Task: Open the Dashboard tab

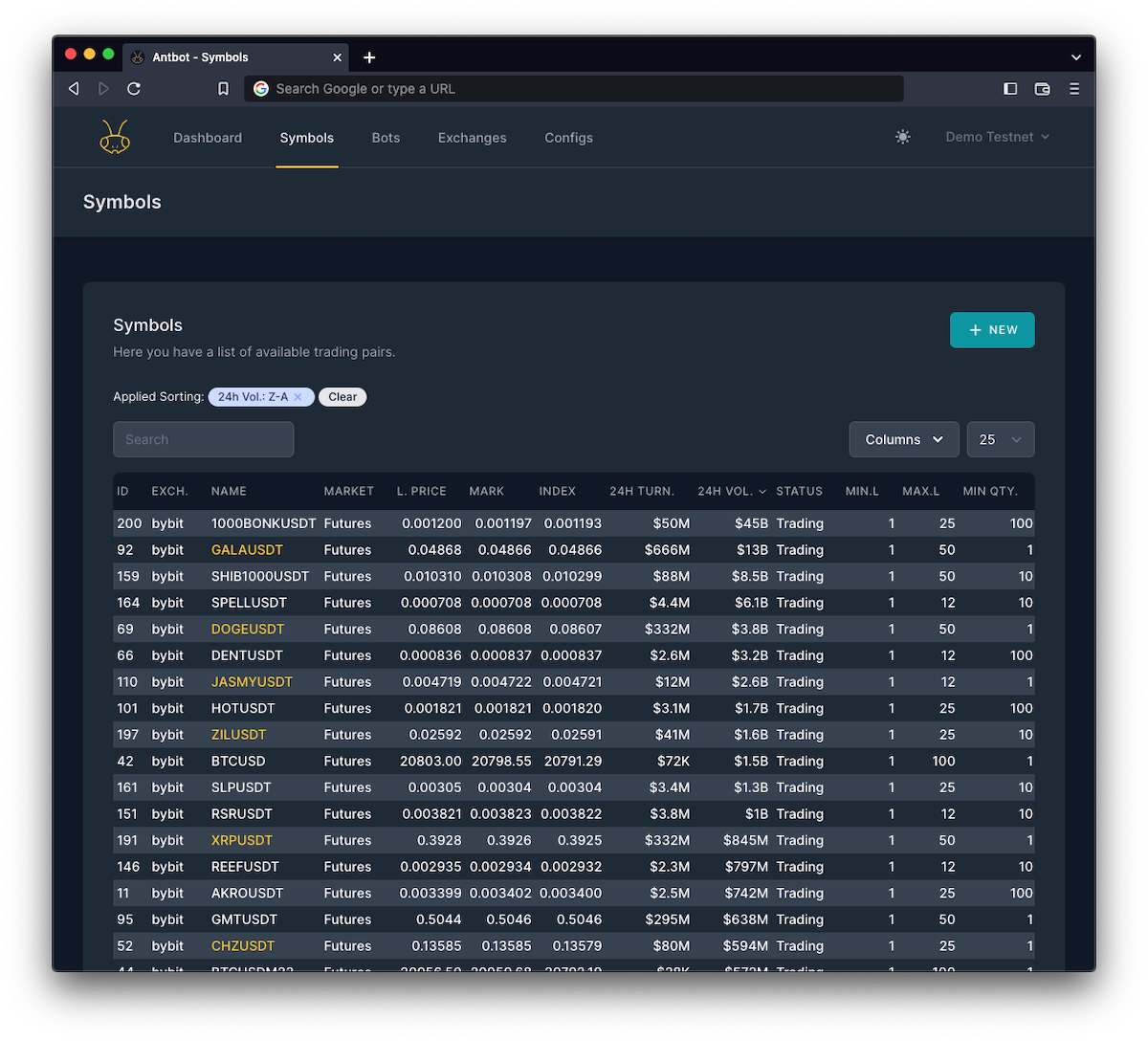Action: pyautogui.click(x=208, y=138)
